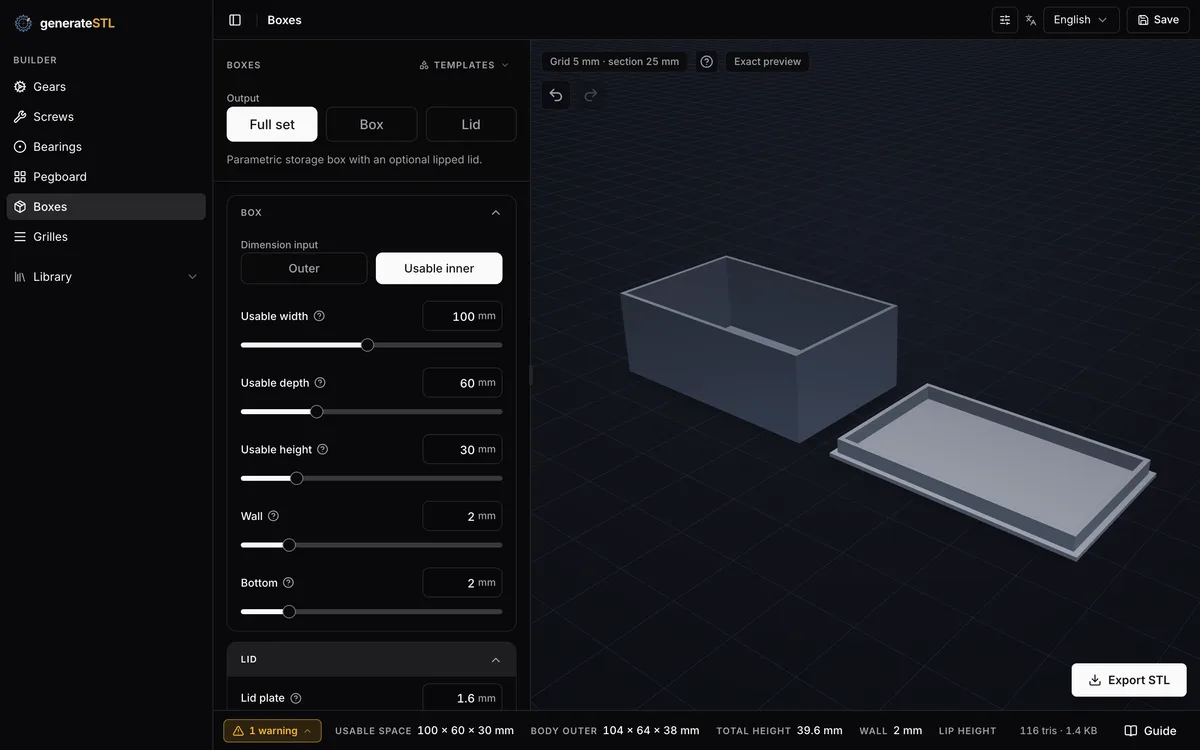Click the Library chevron arrow

[x=193, y=277]
